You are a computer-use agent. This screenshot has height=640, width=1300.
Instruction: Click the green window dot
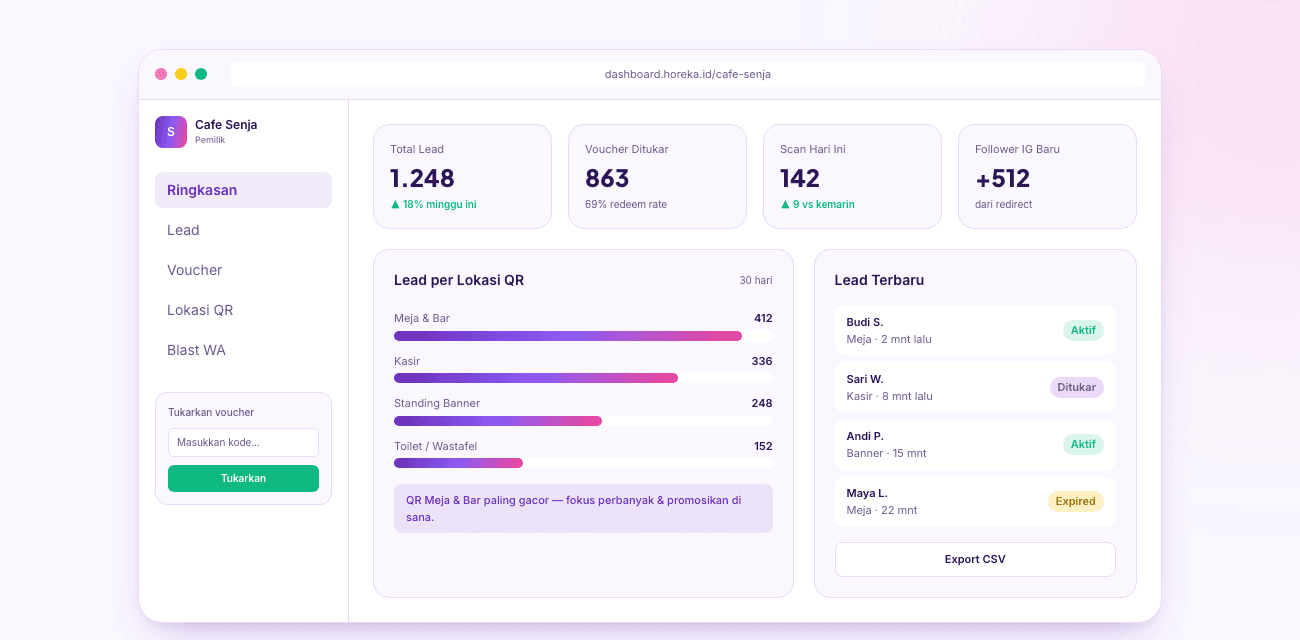pyautogui.click(x=201, y=74)
